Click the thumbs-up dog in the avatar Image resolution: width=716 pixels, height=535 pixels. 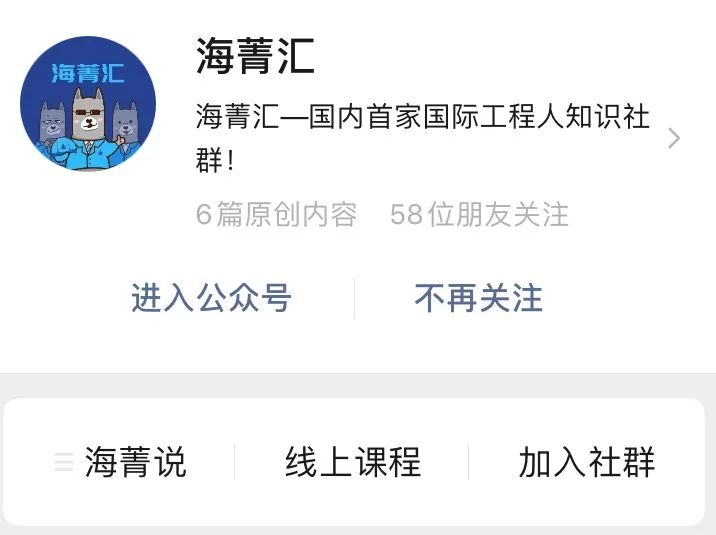(x=126, y=130)
